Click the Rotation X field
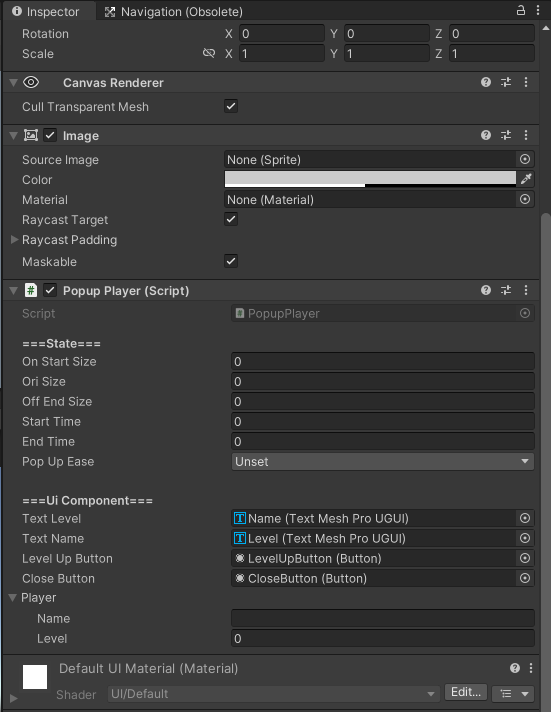 [x=282, y=34]
